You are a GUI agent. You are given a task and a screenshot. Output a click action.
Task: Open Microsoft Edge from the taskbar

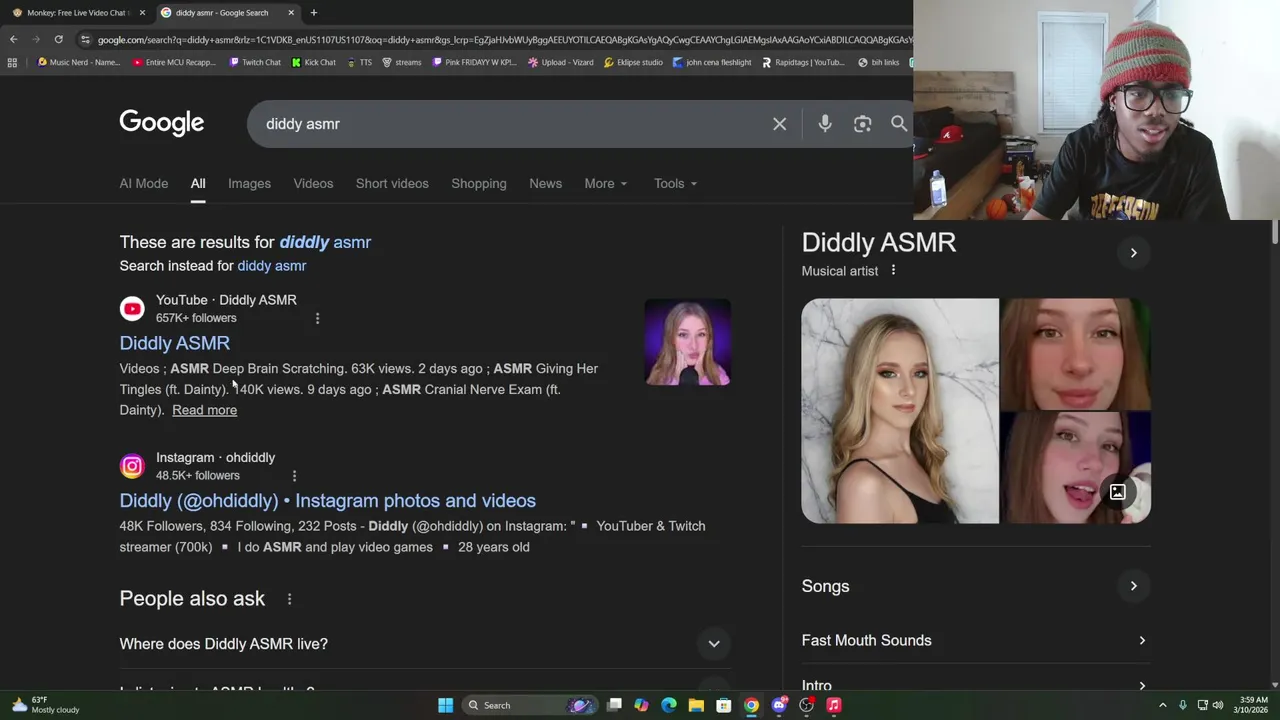[x=668, y=705]
